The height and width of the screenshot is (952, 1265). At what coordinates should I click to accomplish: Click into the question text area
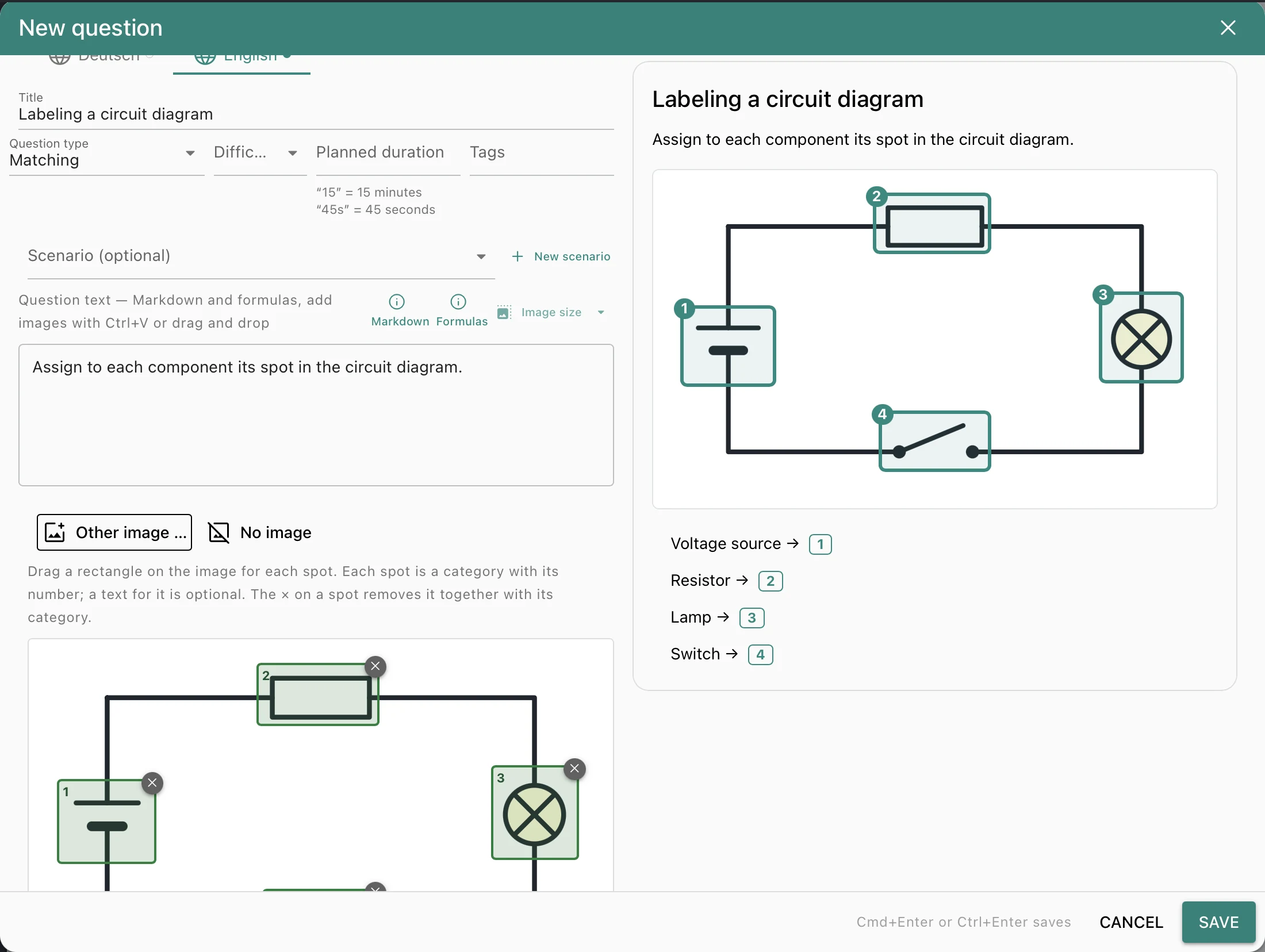(316, 415)
